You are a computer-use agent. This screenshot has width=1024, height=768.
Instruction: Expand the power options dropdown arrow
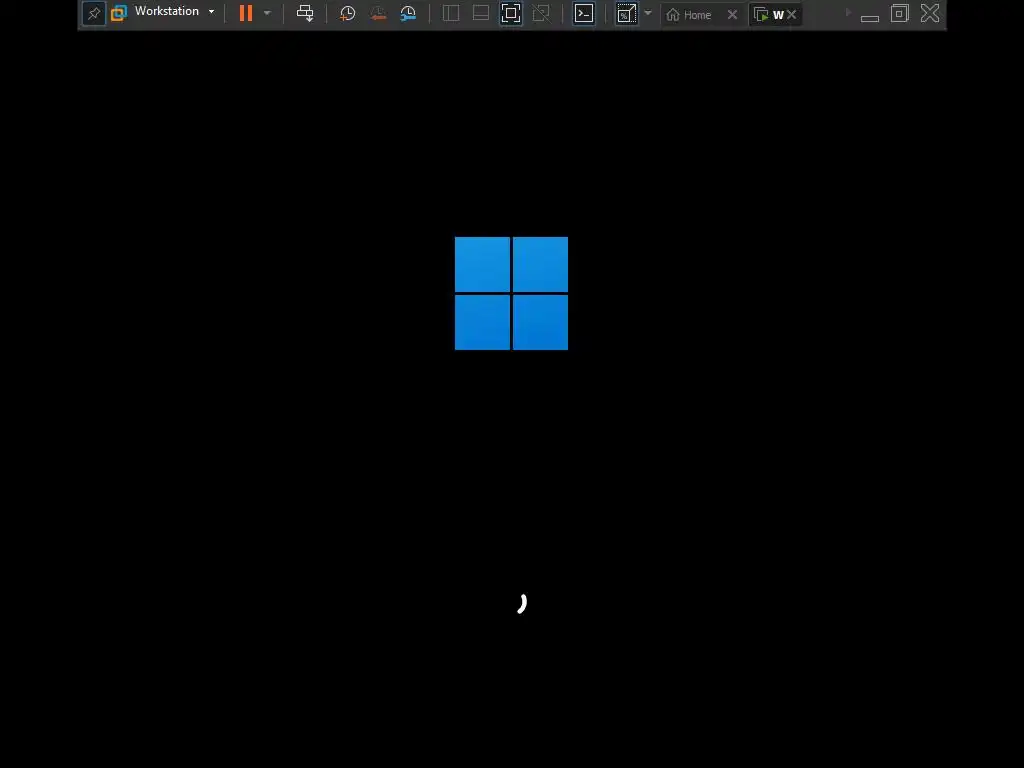[267, 13]
